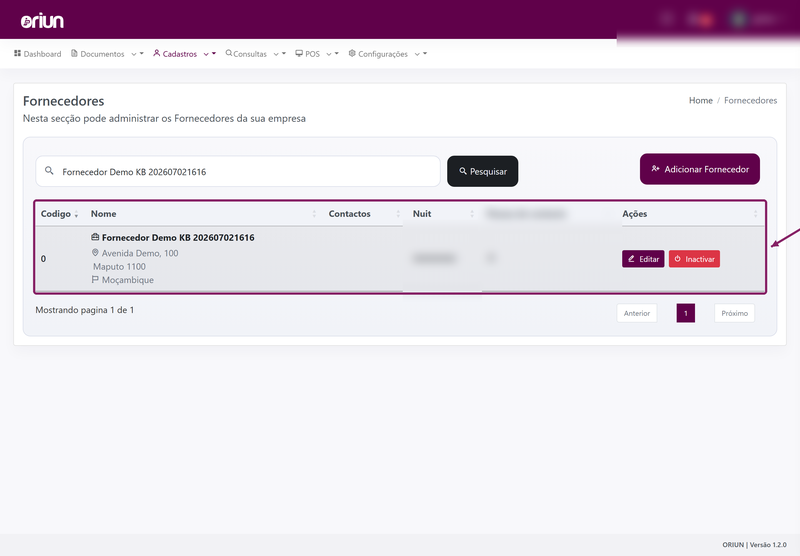Click the Cadastros person icon
Screen dimensions: 800x556
point(157,53)
